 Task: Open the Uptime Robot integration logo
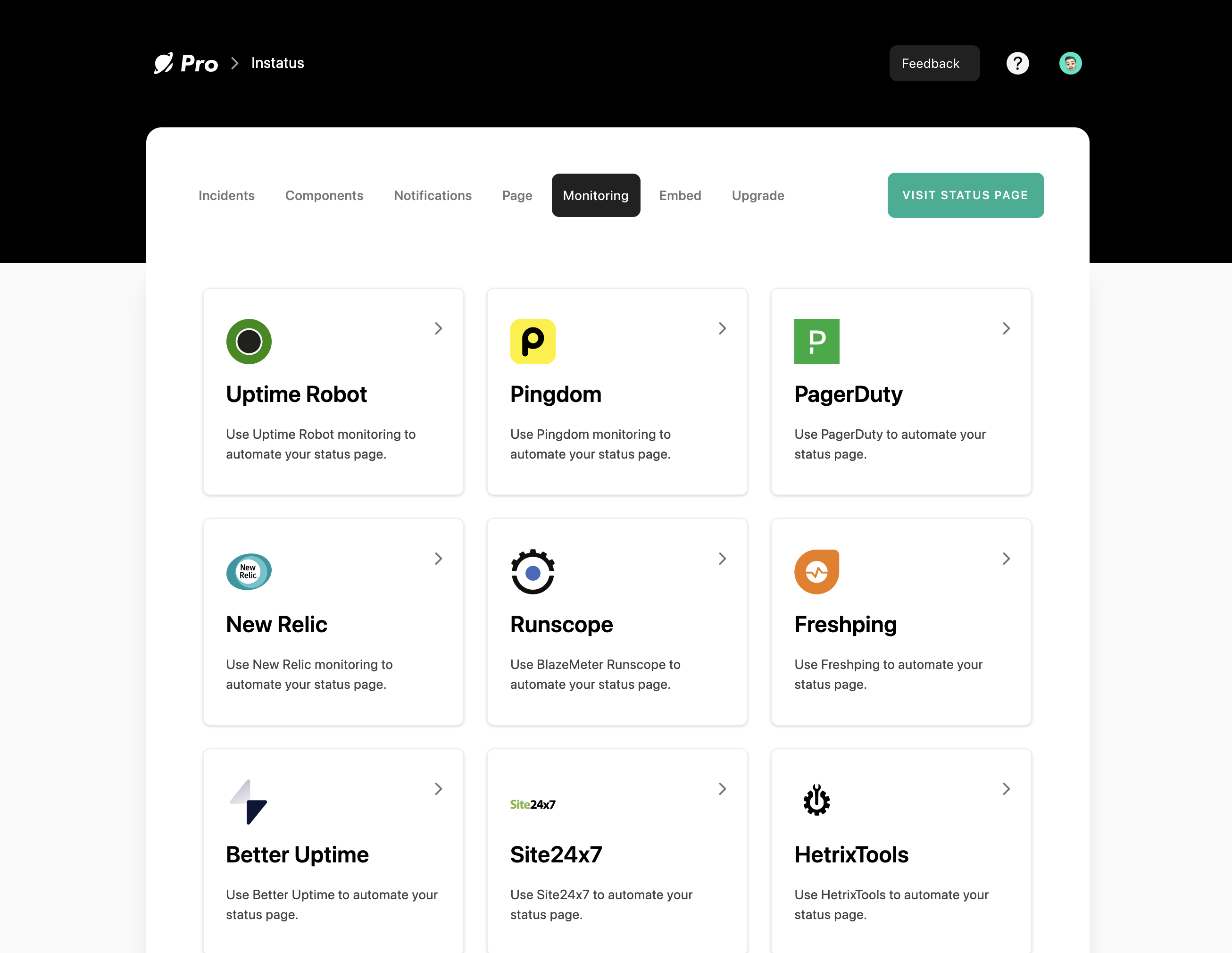click(x=249, y=342)
